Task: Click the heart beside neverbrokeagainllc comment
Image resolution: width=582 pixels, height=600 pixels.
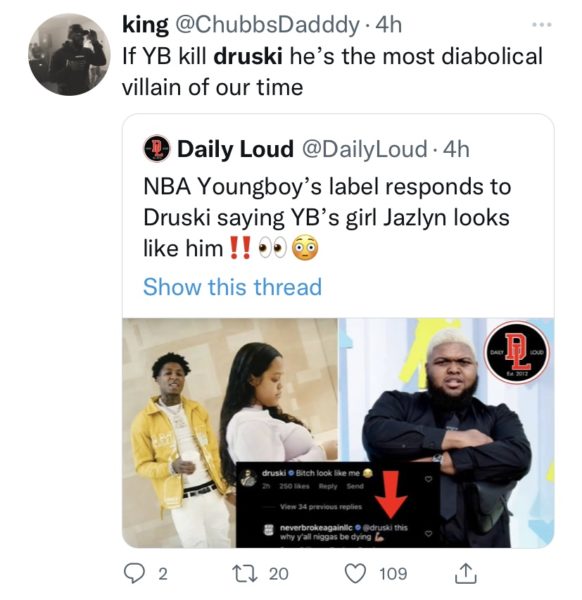Action: click(429, 533)
